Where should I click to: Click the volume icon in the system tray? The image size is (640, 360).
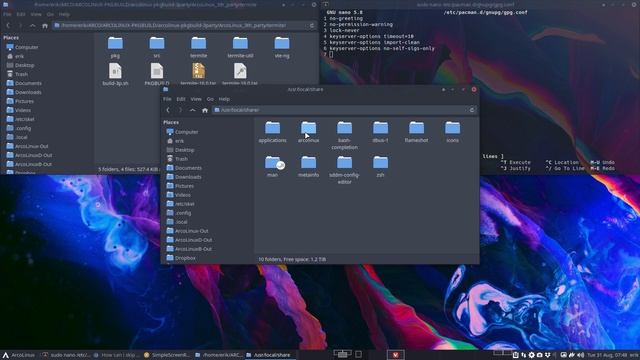pyautogui.click(x=580, y=355)
